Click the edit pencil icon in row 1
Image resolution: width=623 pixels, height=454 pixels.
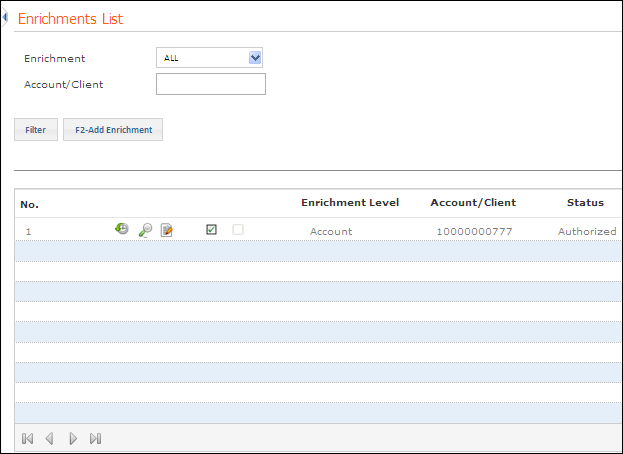click(x=167, y=230)
